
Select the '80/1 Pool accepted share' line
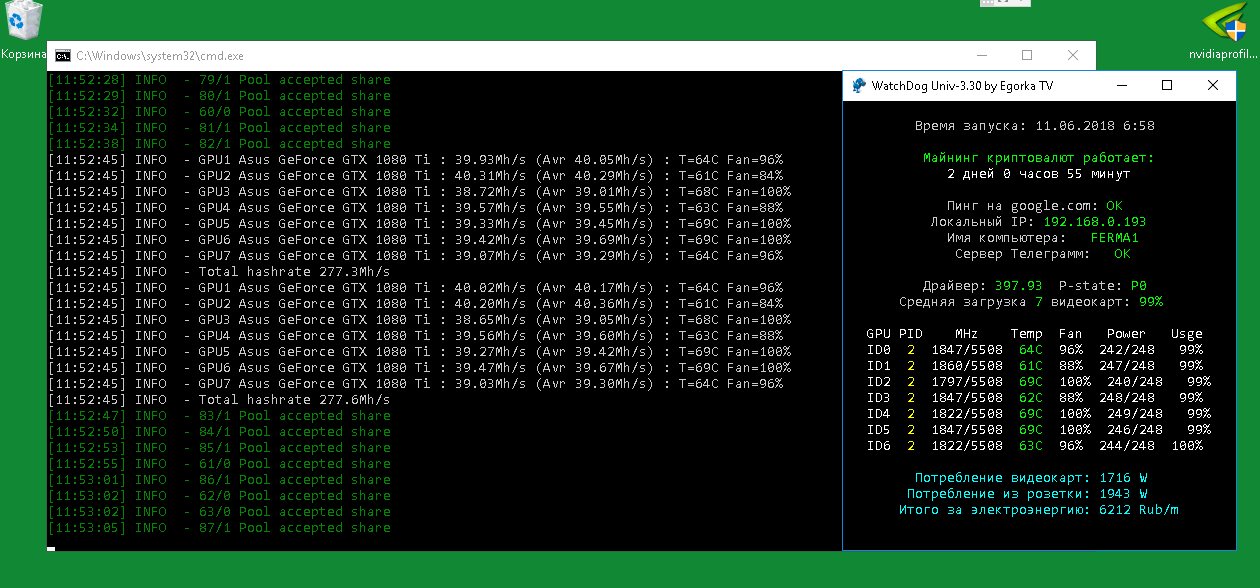tap(219, 96)
